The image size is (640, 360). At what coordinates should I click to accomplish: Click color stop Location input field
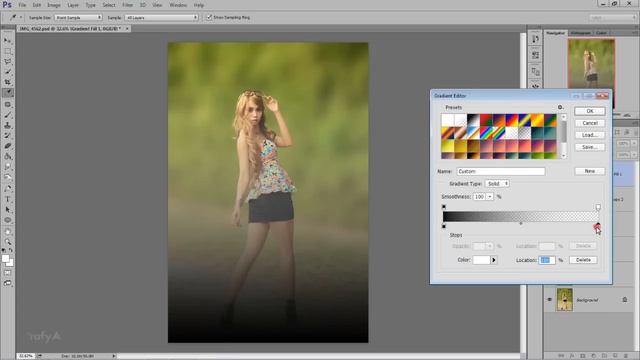point(547,260)
